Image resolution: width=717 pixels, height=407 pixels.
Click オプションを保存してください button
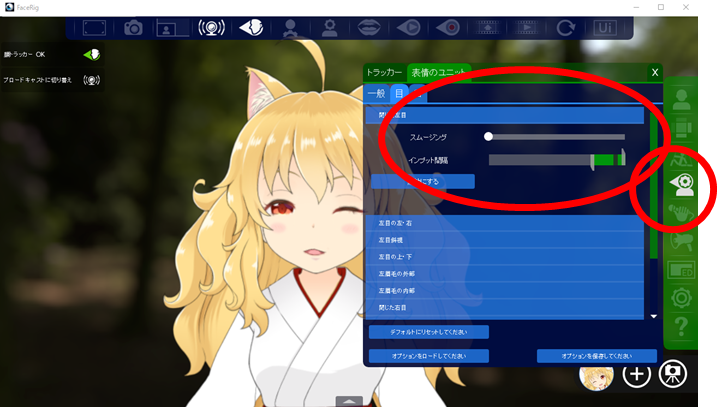pyautogui.click(x=597, y=356)
